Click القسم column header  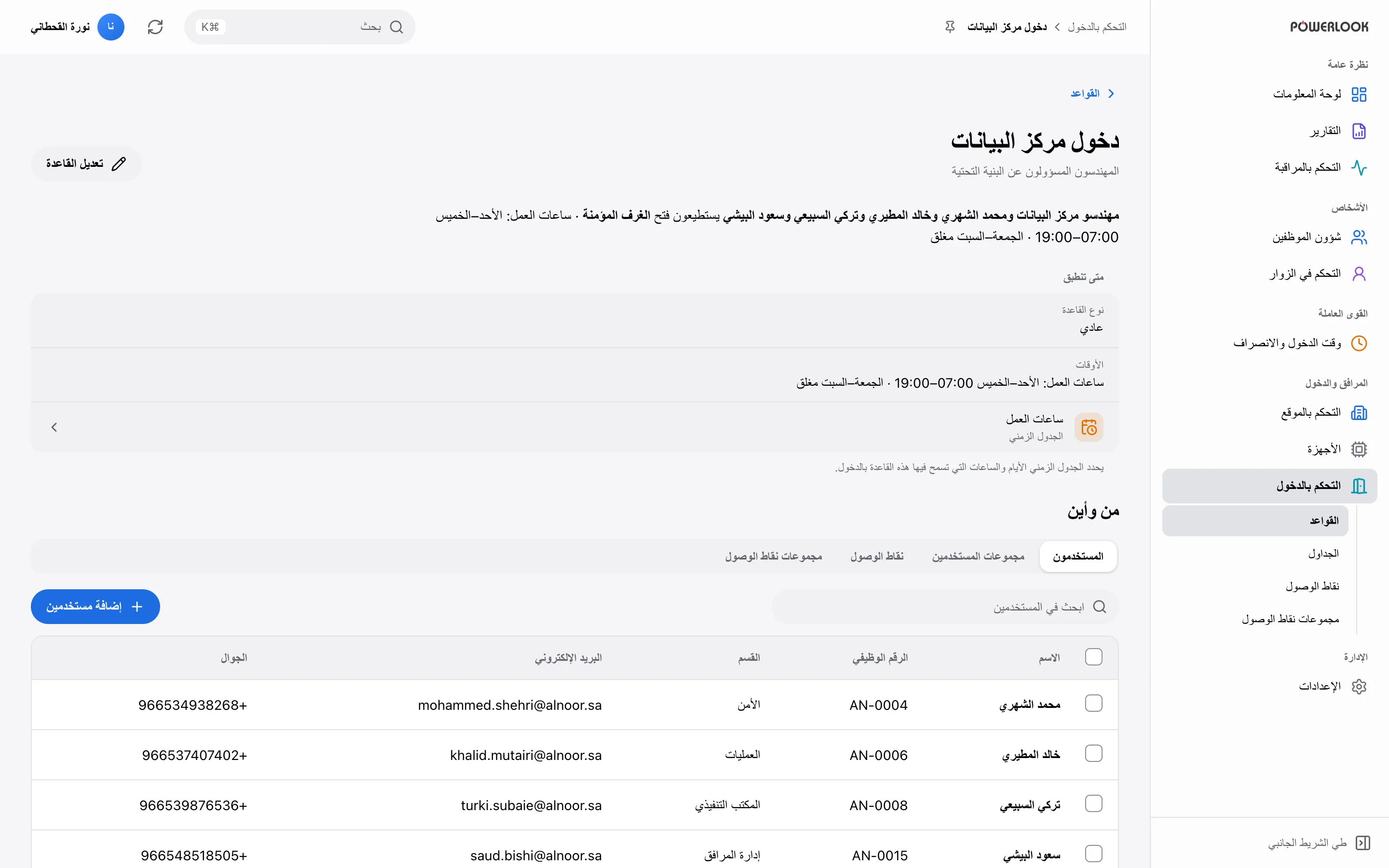point(749,657)
